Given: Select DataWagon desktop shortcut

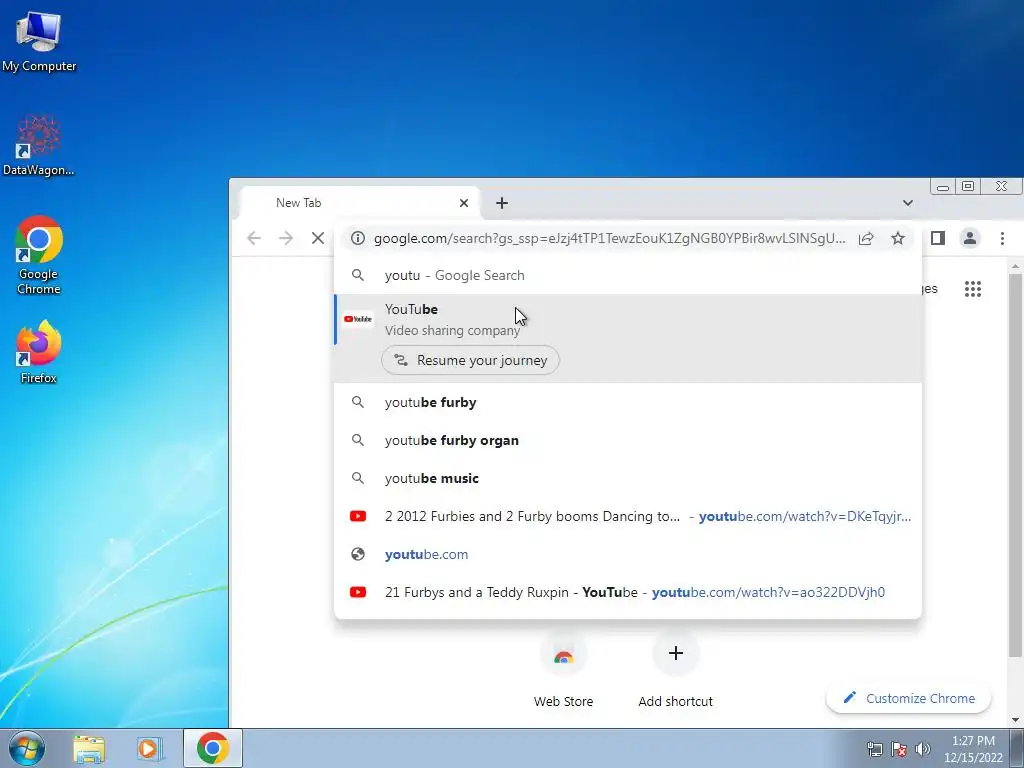Looking at the screenshot, I should coord(39,145).
